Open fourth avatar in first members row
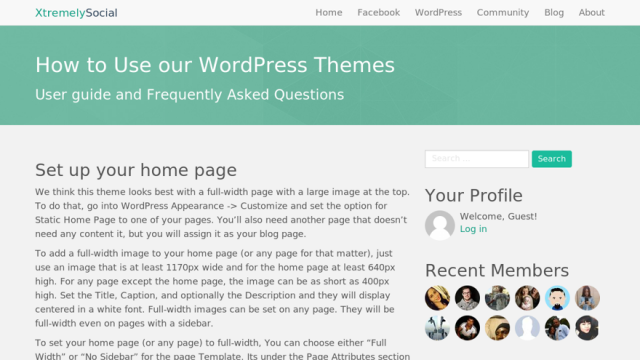Image resolution: width=640 pixels, height=360 pixels. tap(527, 298)
